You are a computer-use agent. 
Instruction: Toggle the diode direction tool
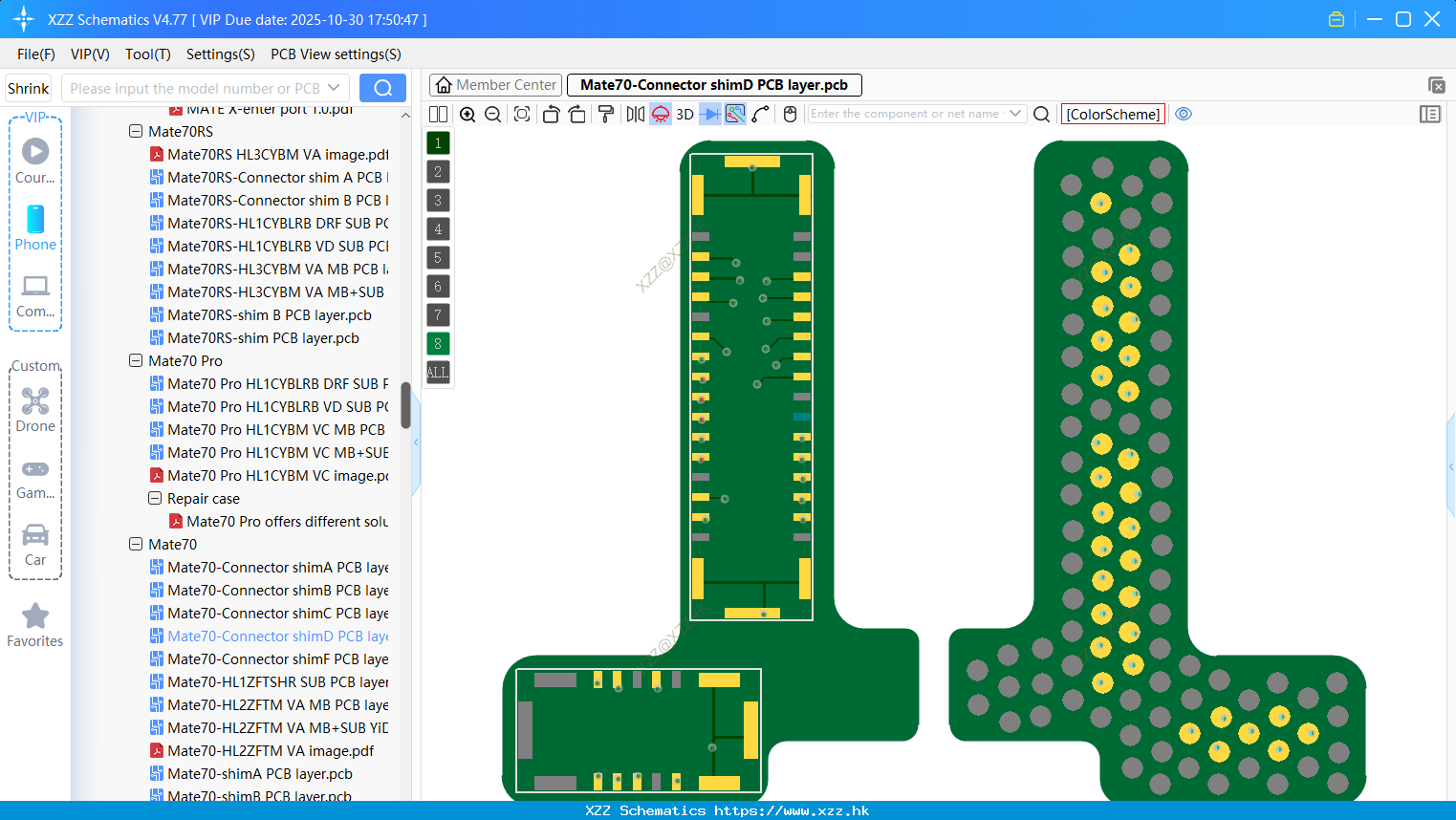pyautogui.click(x=710, y=114)
